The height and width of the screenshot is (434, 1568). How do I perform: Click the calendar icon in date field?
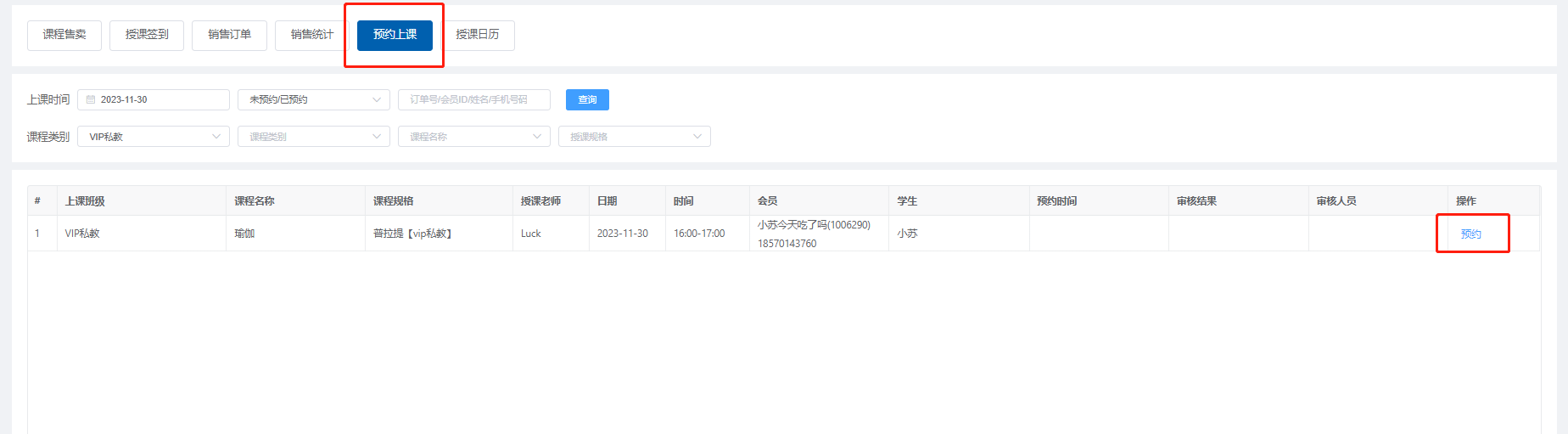coord(91,99)
